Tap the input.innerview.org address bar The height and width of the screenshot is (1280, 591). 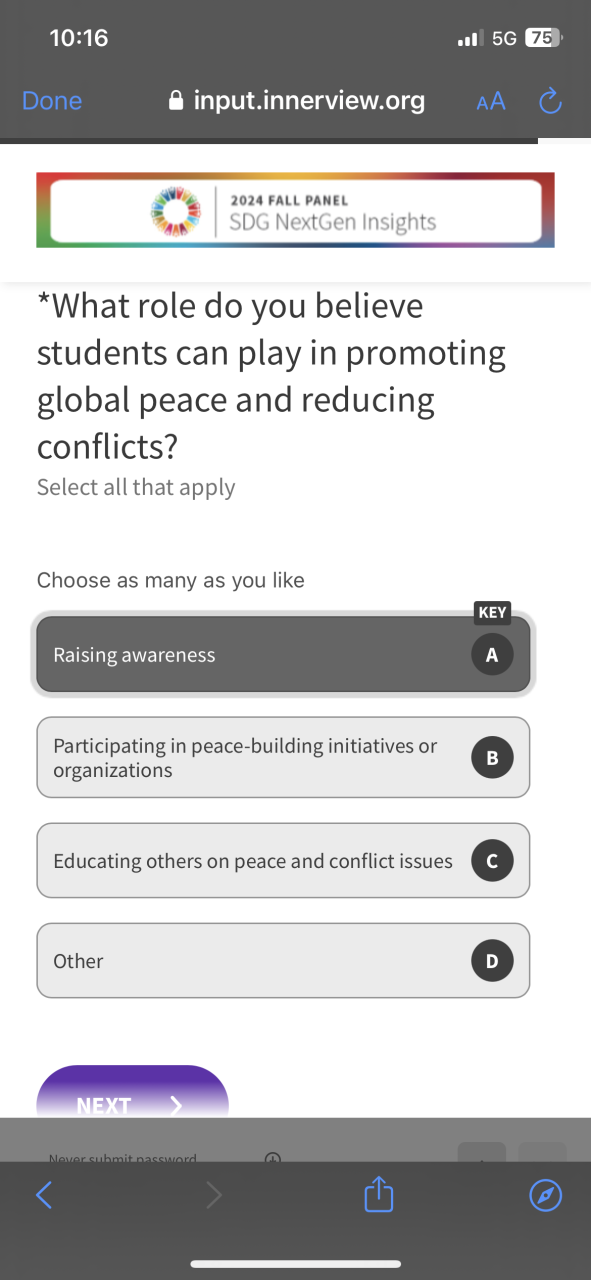pyautogui.click(x=296, y=101)
